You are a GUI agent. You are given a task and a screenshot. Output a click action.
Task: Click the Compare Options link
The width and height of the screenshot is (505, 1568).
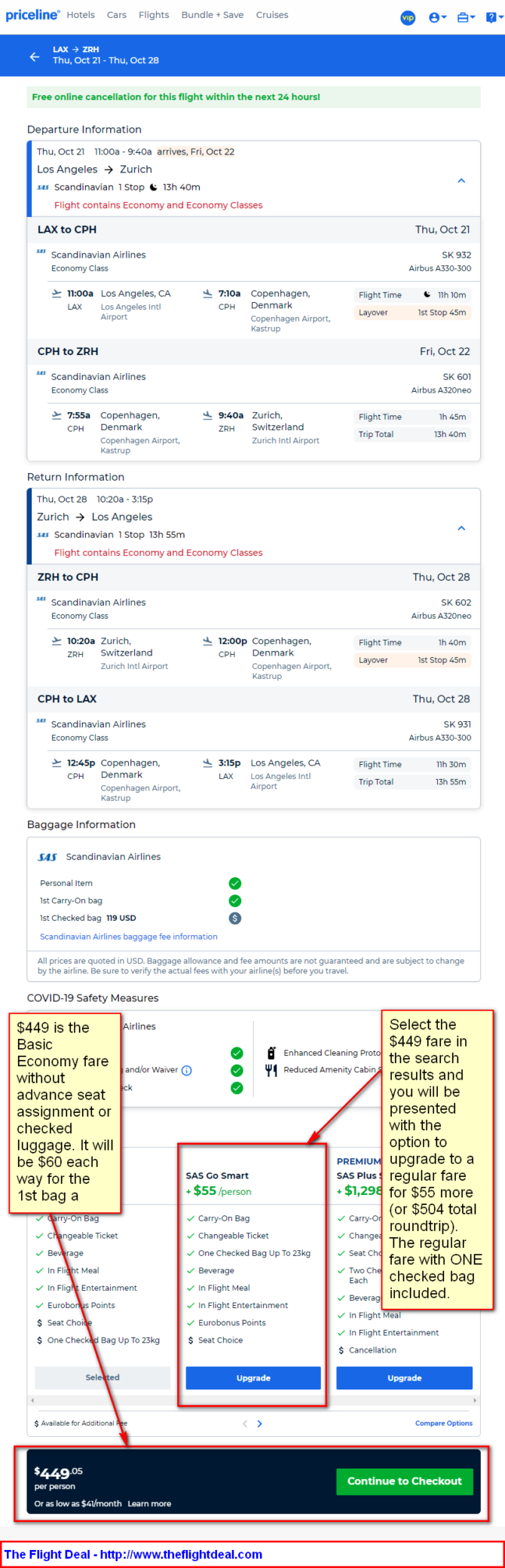444,1423
